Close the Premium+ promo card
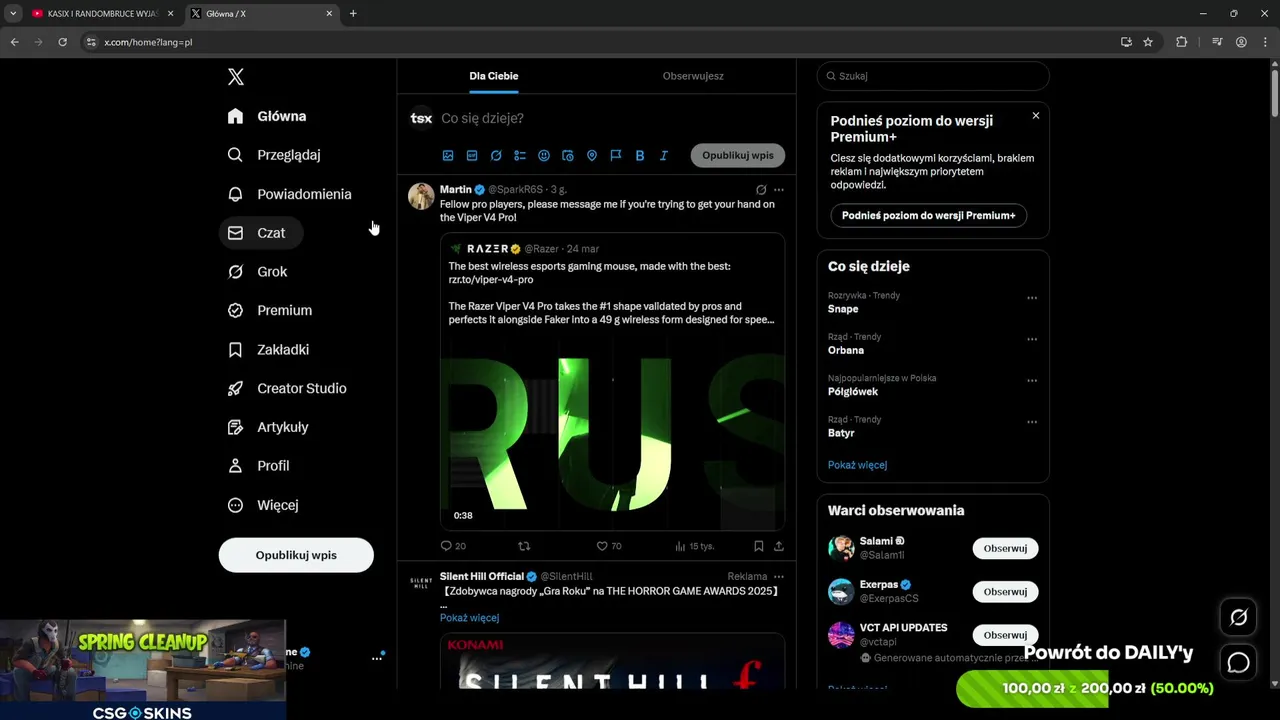The height and width of the screenshot is (720, 1280). coord(1036,116)
